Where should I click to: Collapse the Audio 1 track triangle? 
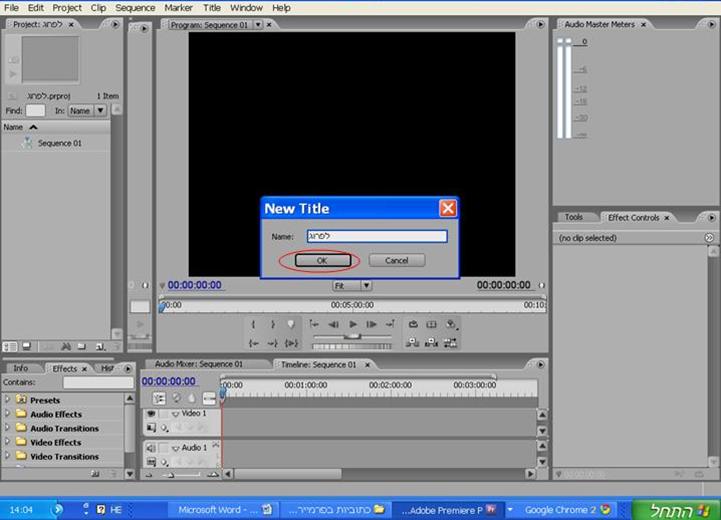tap(175, 448)
